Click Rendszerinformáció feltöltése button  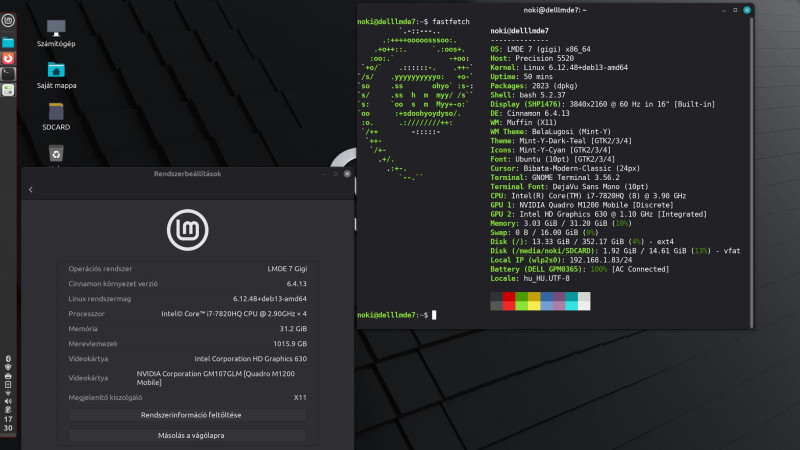[188, 415]
